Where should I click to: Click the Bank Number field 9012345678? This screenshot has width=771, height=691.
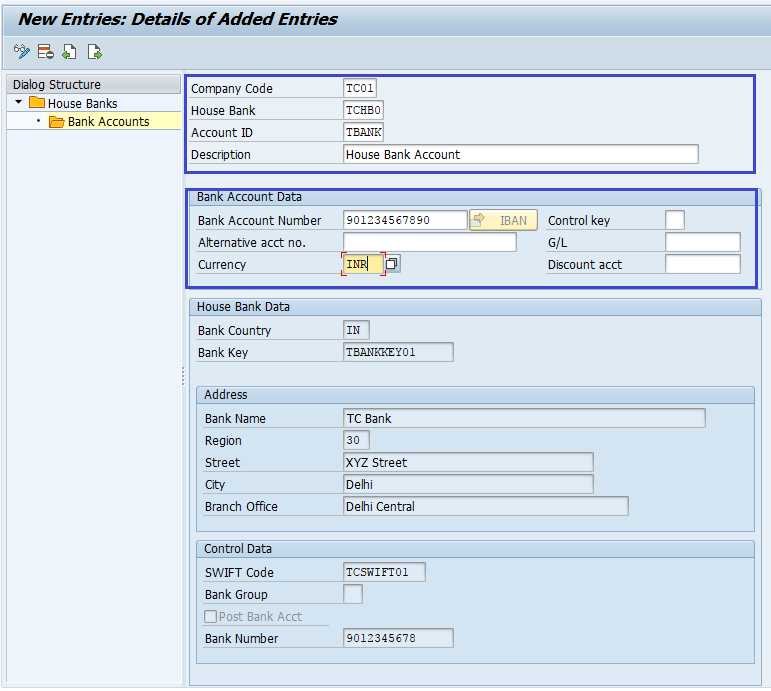[398, 638]
